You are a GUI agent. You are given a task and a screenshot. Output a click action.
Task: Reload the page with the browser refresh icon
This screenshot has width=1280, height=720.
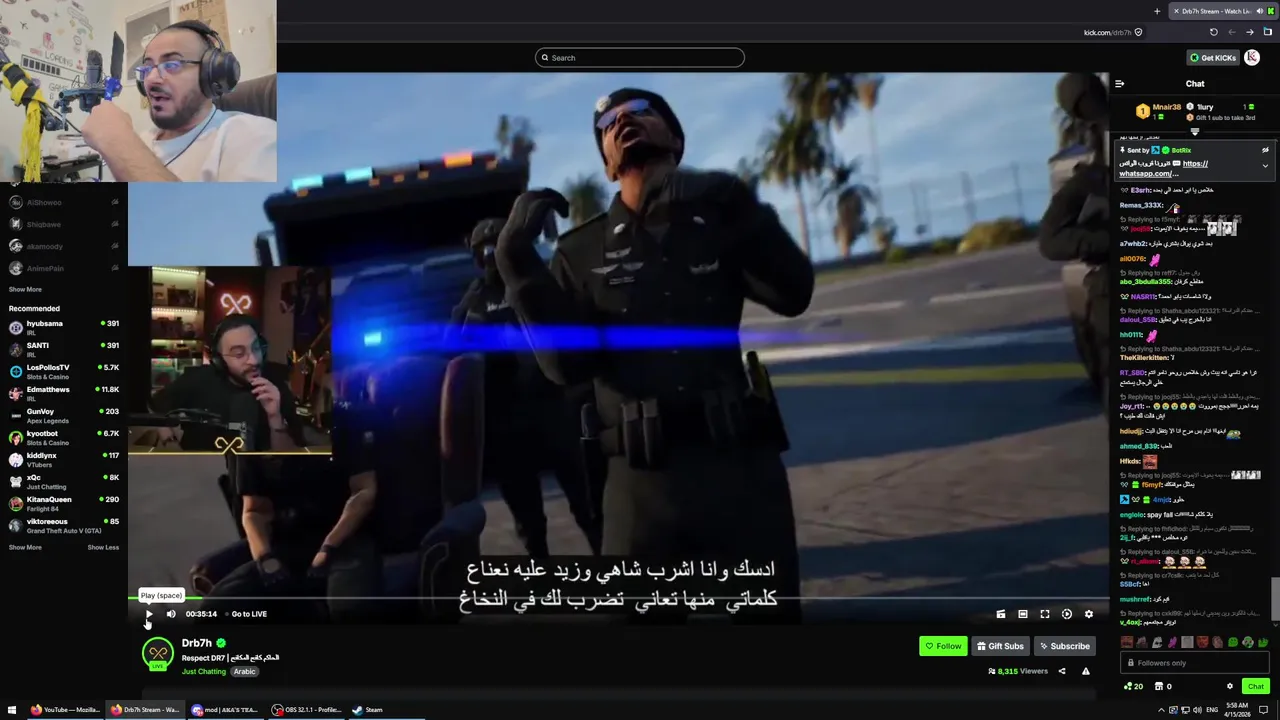point(1214,32)
